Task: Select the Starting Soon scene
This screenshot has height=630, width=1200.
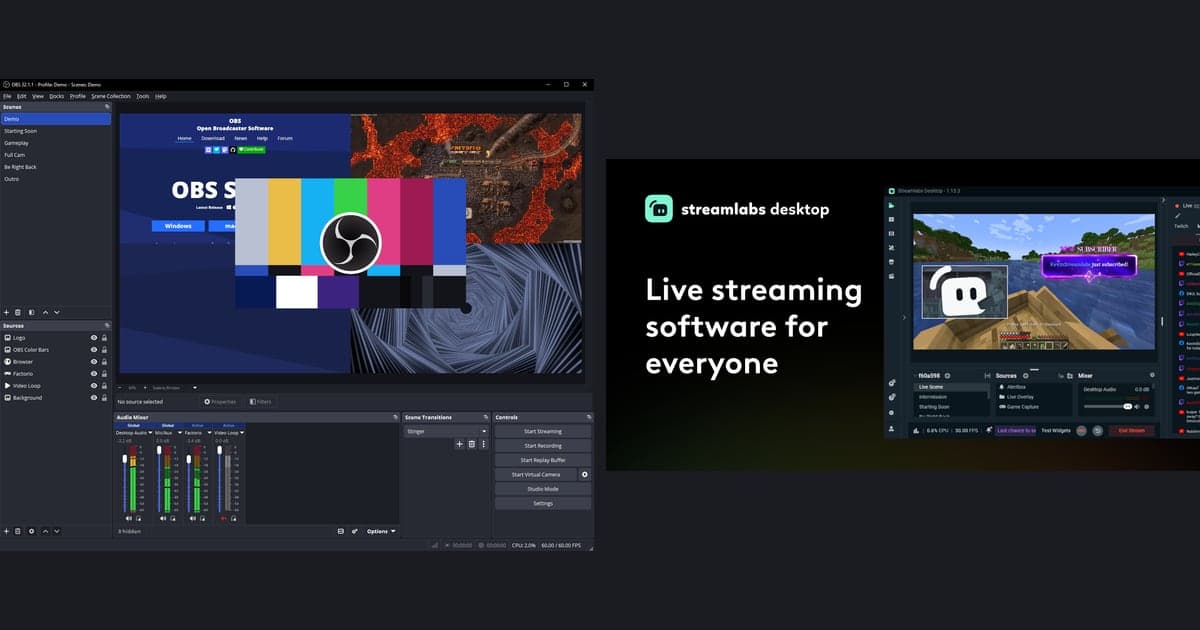Action: (x=55, y=131)
